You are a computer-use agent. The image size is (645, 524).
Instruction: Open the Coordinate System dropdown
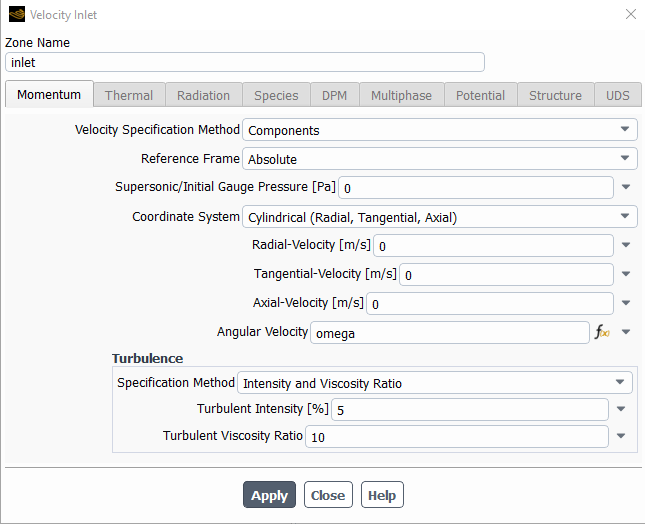pyautogui.click(x=439, y=217)
